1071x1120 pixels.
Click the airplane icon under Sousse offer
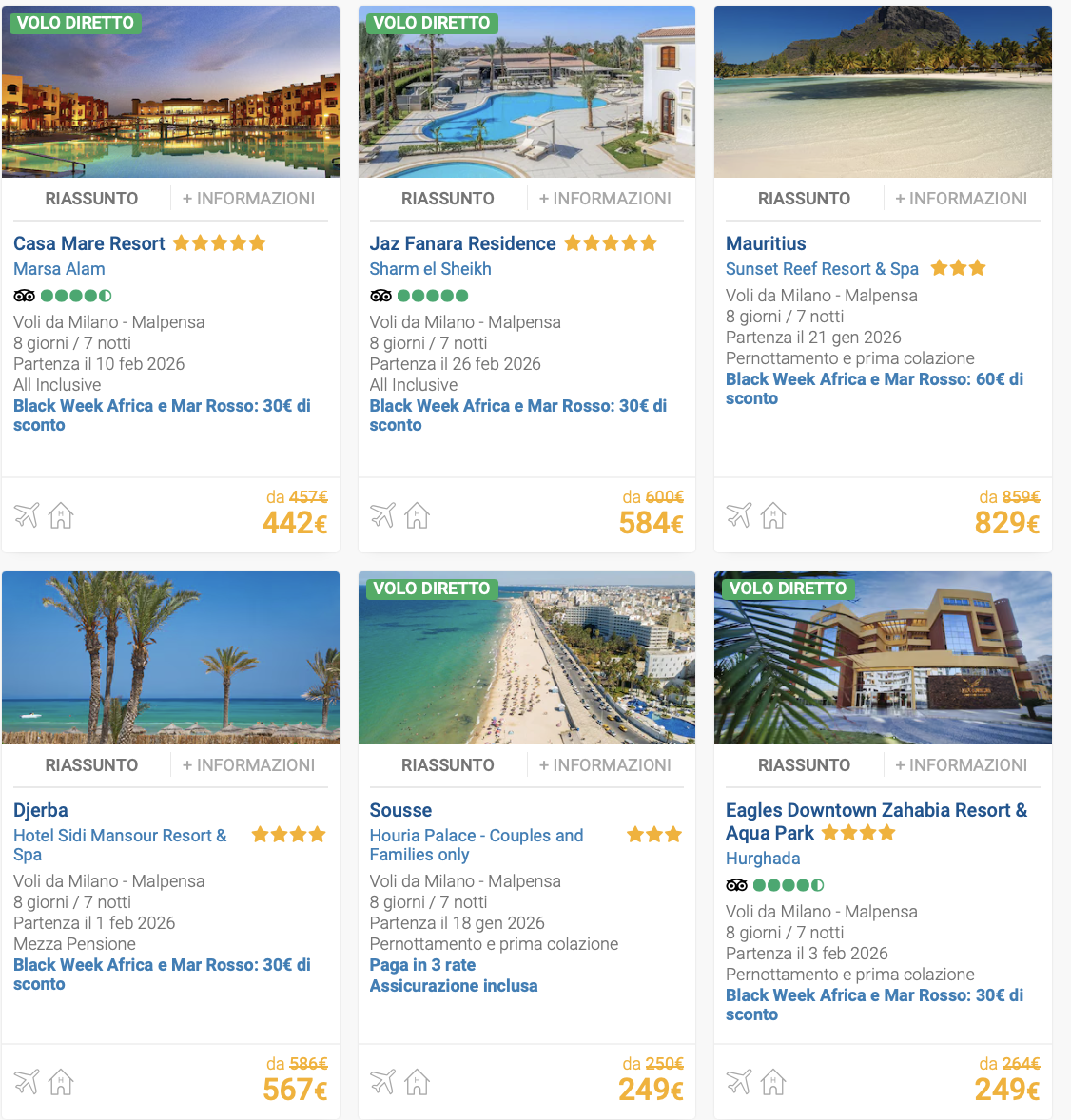point(382,1081)
